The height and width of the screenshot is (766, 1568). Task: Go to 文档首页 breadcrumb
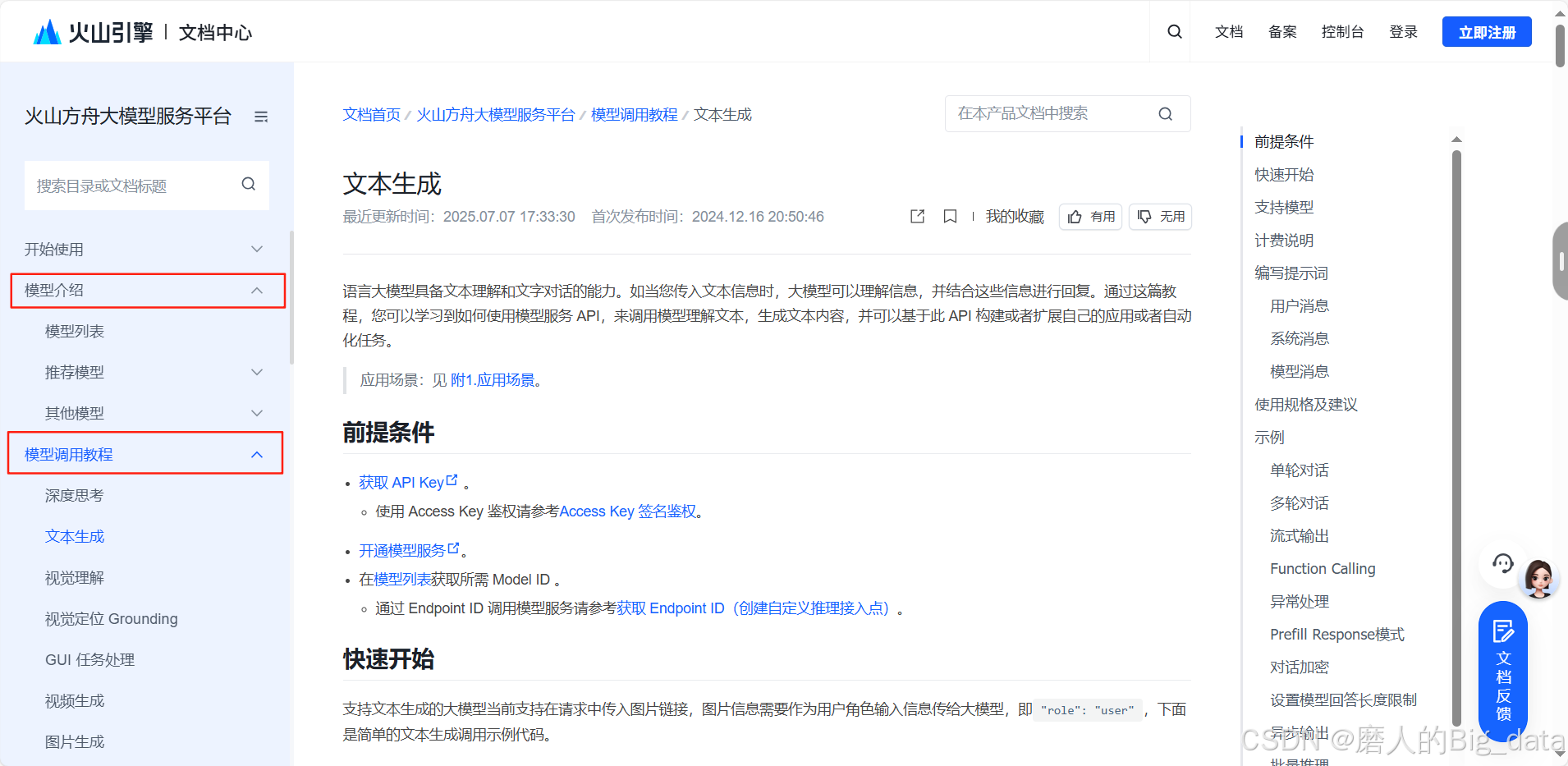point(371,115)
